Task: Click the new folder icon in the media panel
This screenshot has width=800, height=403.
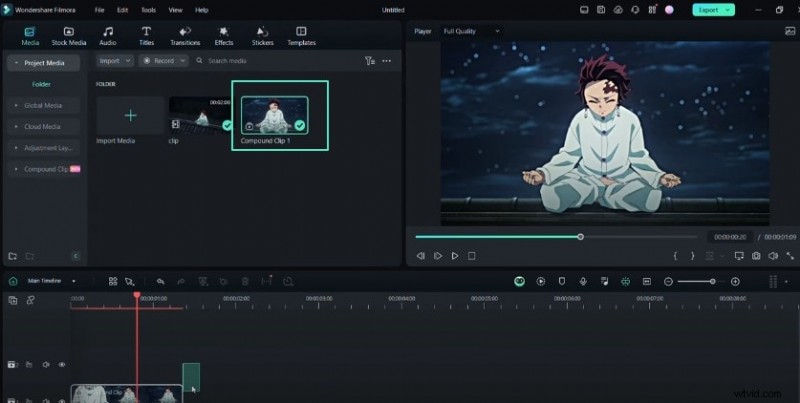Action: (13, 256)
